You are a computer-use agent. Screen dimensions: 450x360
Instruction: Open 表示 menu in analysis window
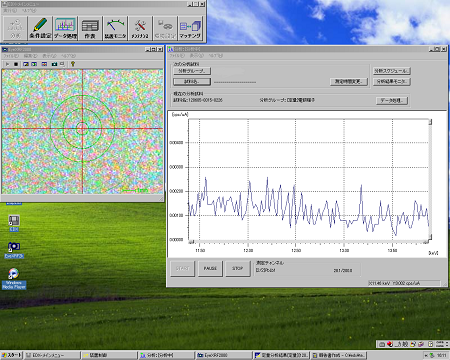tap(196, 56)
